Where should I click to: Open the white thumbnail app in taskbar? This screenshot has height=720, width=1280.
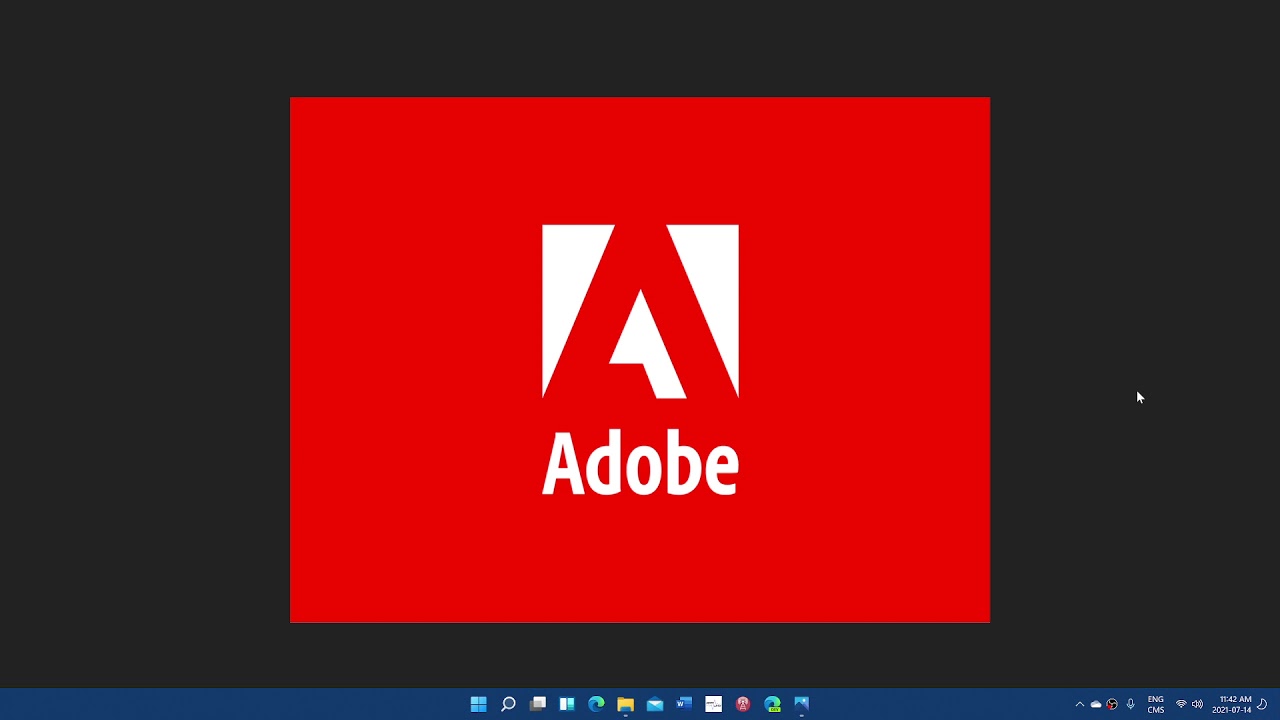(x=713, y=704)
